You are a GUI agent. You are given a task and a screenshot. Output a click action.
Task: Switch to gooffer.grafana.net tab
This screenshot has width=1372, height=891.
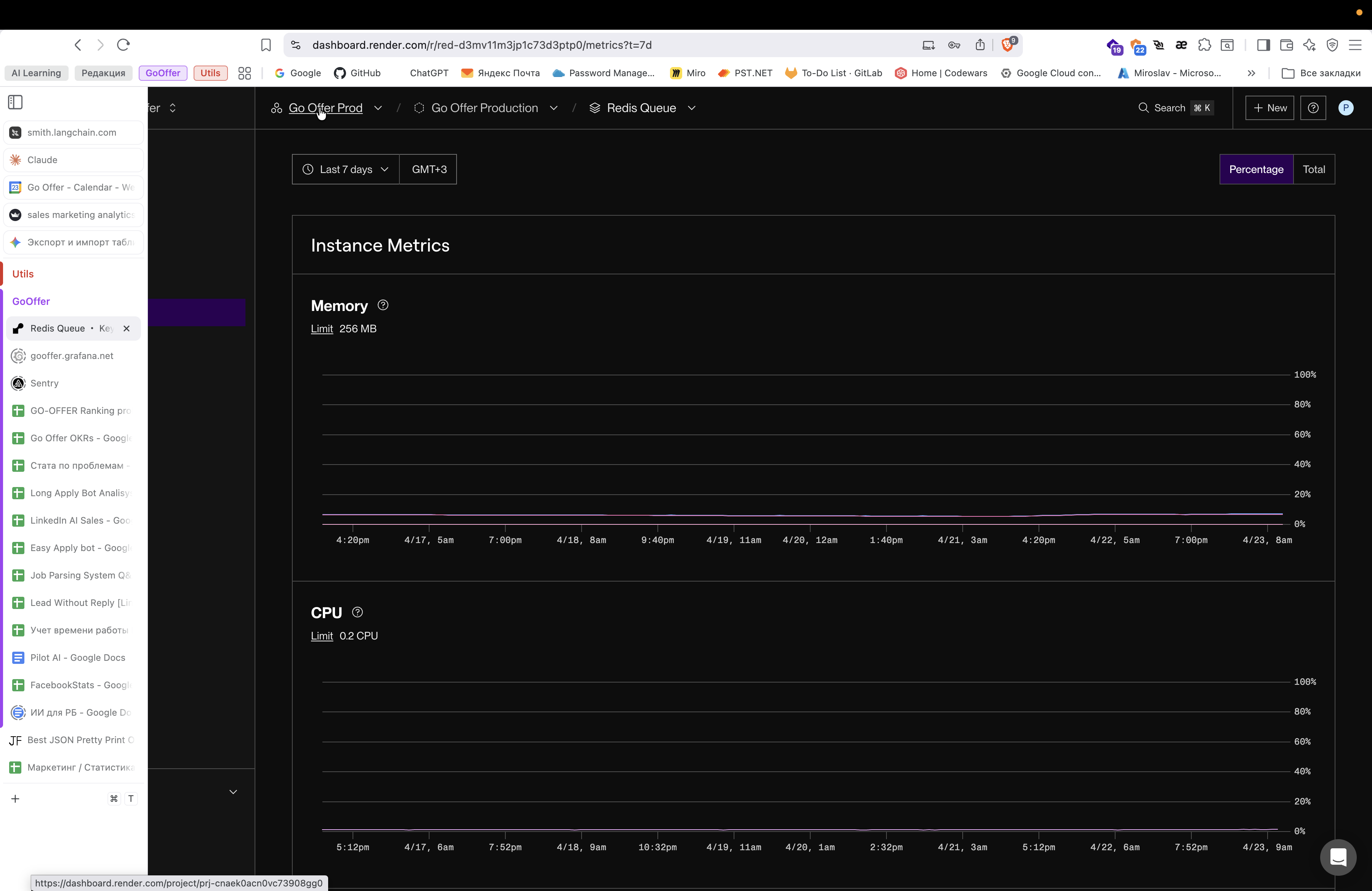click(72, 356)
